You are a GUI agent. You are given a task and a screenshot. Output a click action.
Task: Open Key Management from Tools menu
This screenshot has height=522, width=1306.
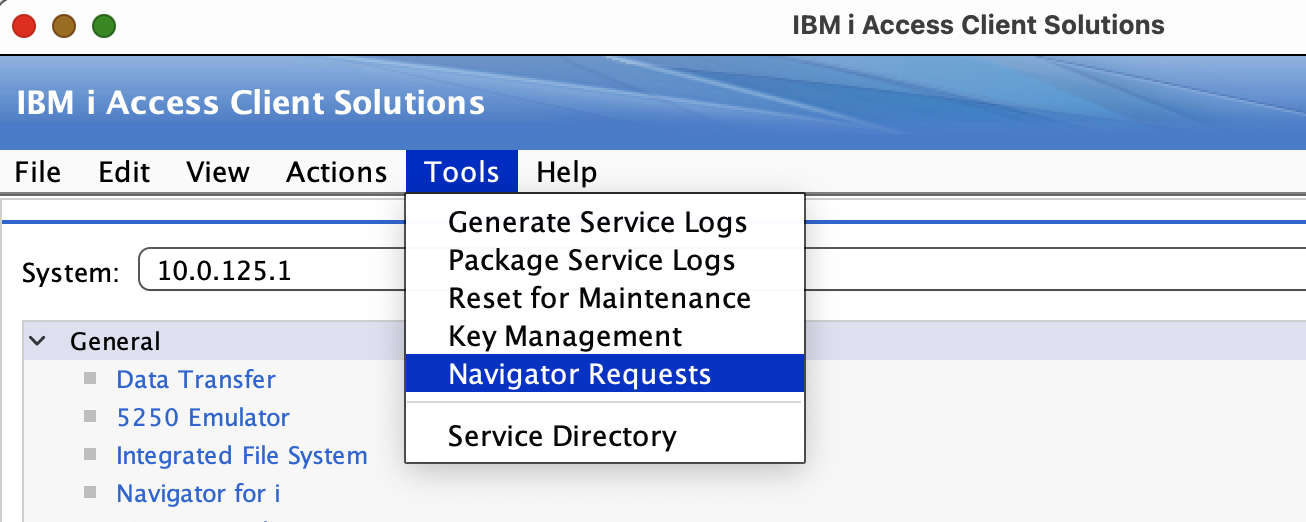(x=565, y=336)
